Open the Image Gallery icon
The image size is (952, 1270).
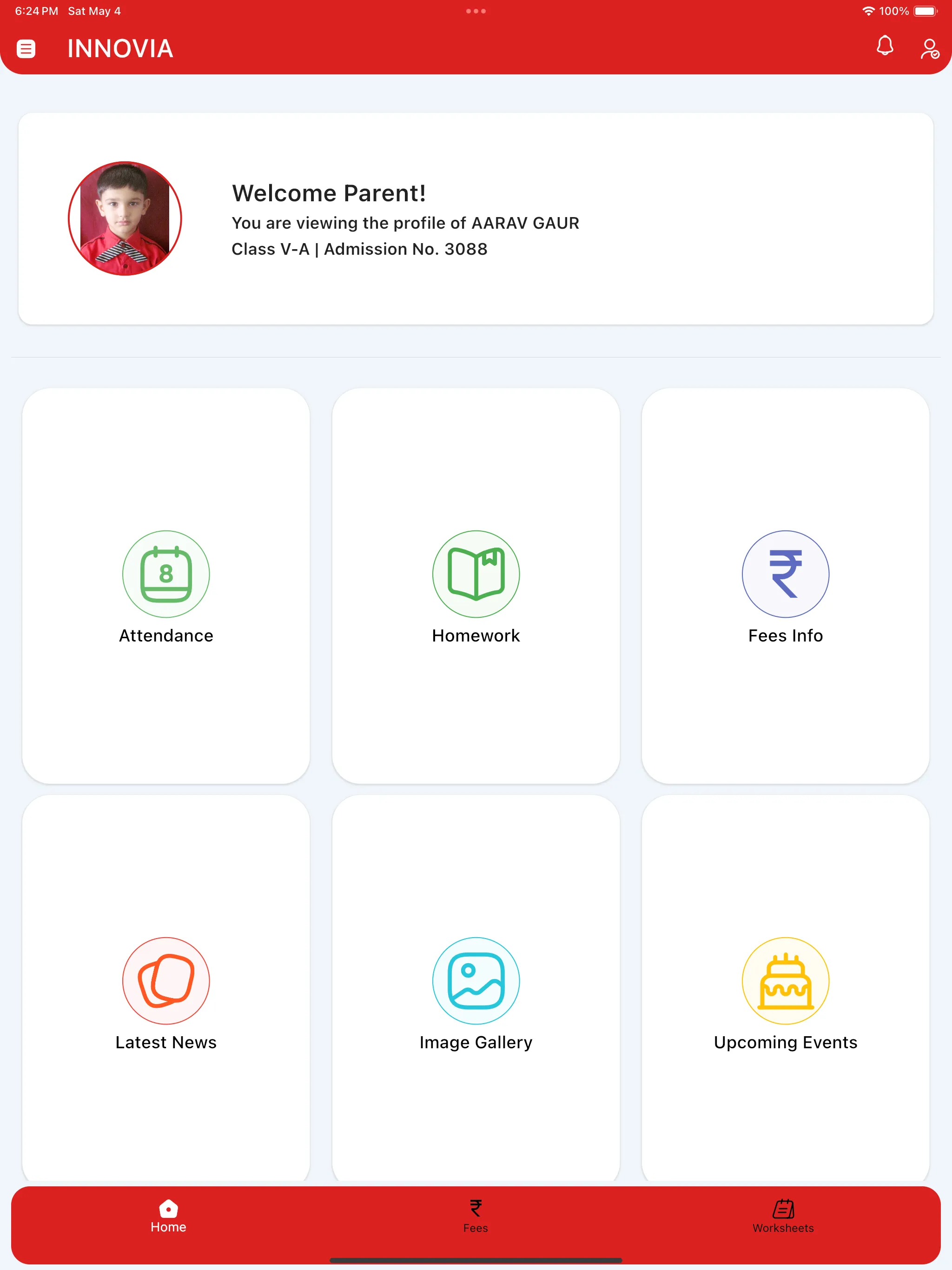476,981
